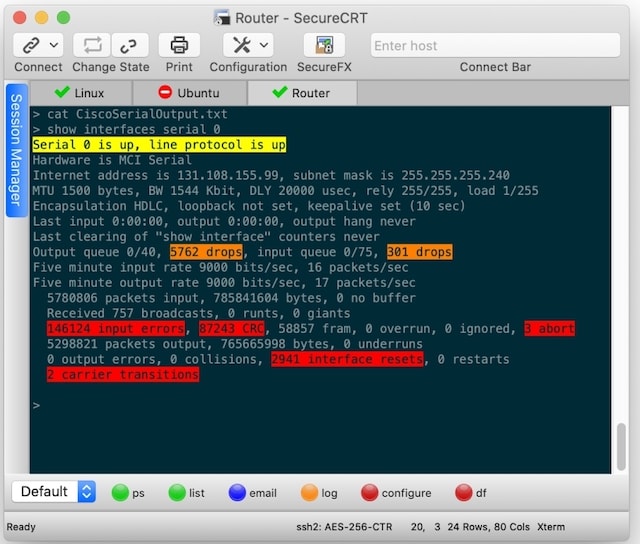Screen dimensions: 640x544
Task: Click '2 carrier transitions' text
Action: (123, 375)
